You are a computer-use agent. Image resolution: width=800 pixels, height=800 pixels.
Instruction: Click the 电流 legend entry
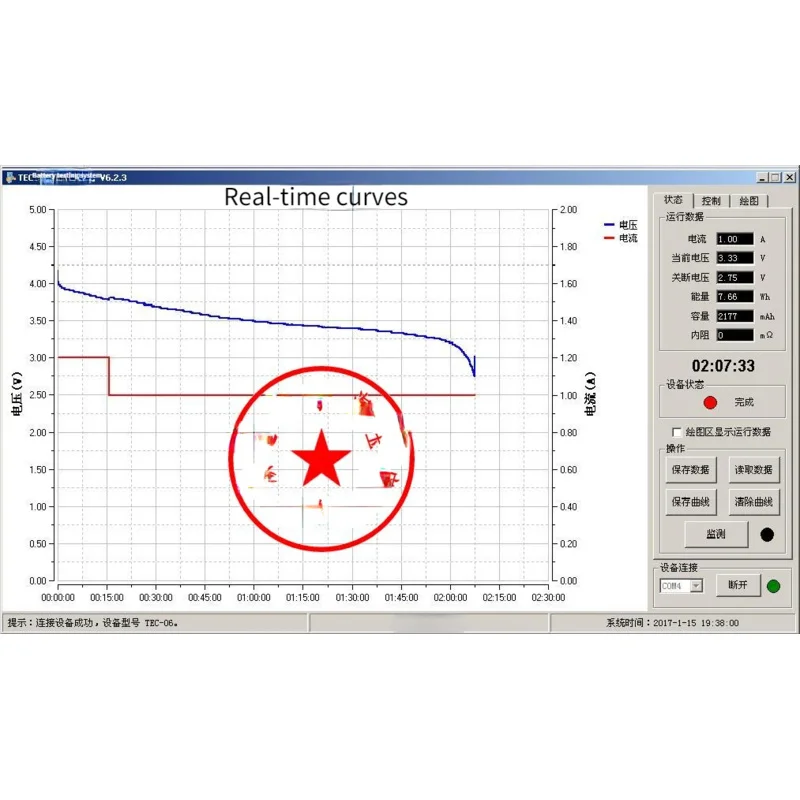[x=620, y=238]
